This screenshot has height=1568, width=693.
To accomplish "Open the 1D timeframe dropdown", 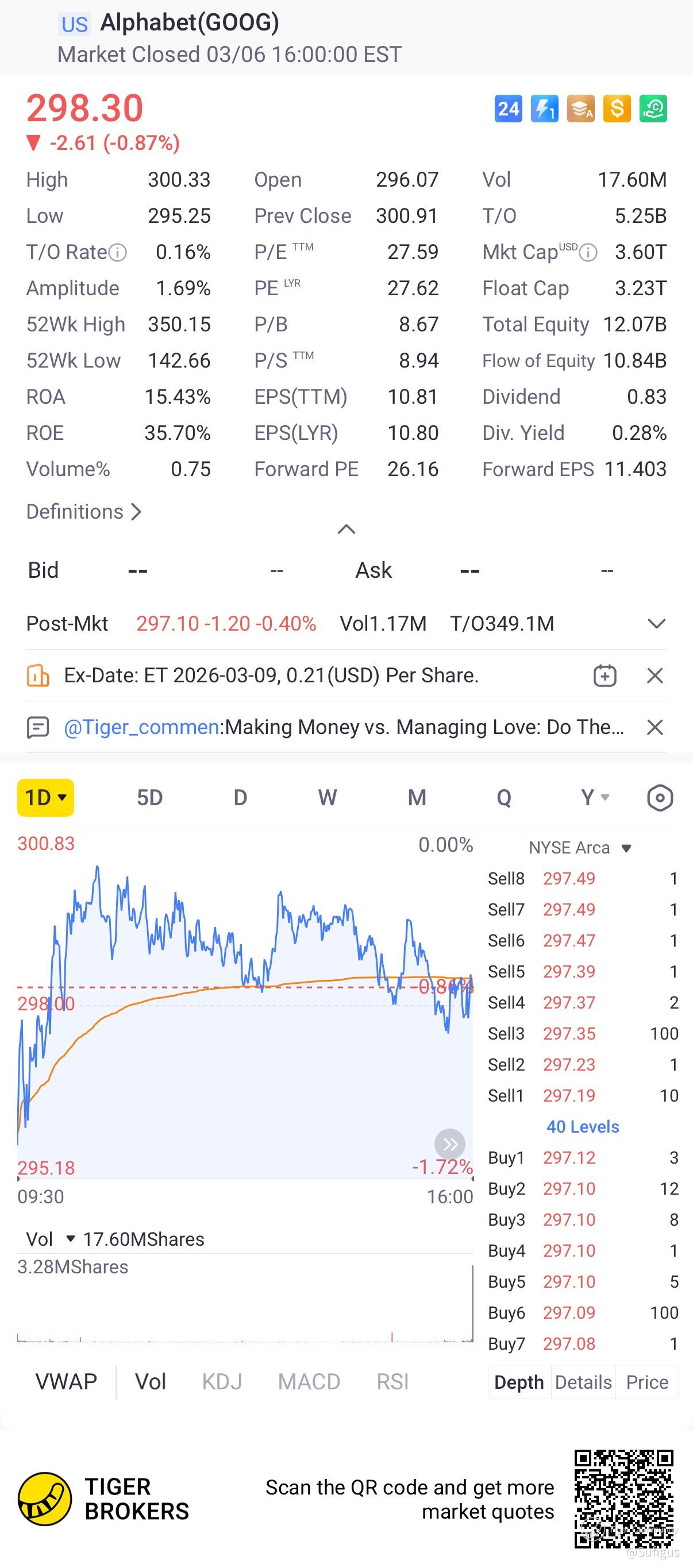I will [45, 797].
